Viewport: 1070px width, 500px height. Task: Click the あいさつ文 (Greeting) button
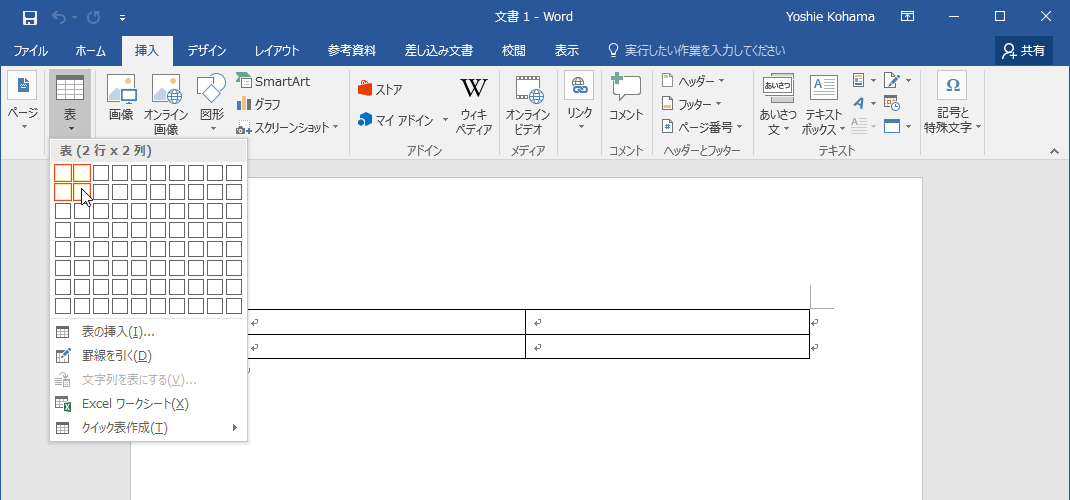tap(778, 104)
